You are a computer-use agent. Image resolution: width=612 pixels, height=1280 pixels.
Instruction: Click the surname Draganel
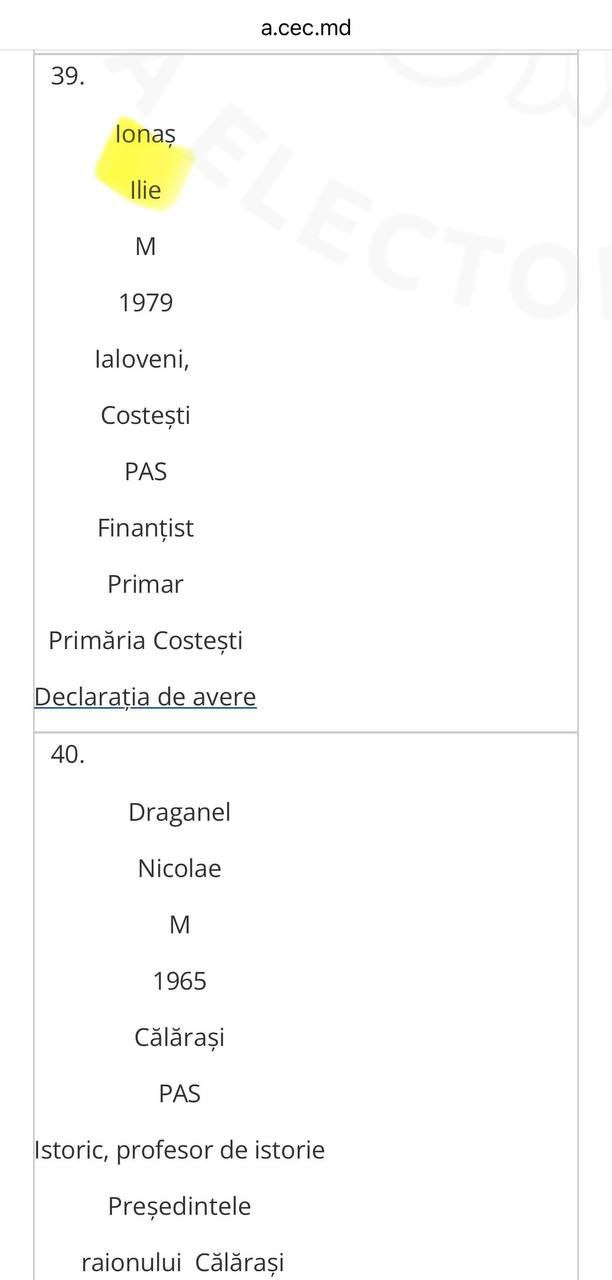(179, 813)
